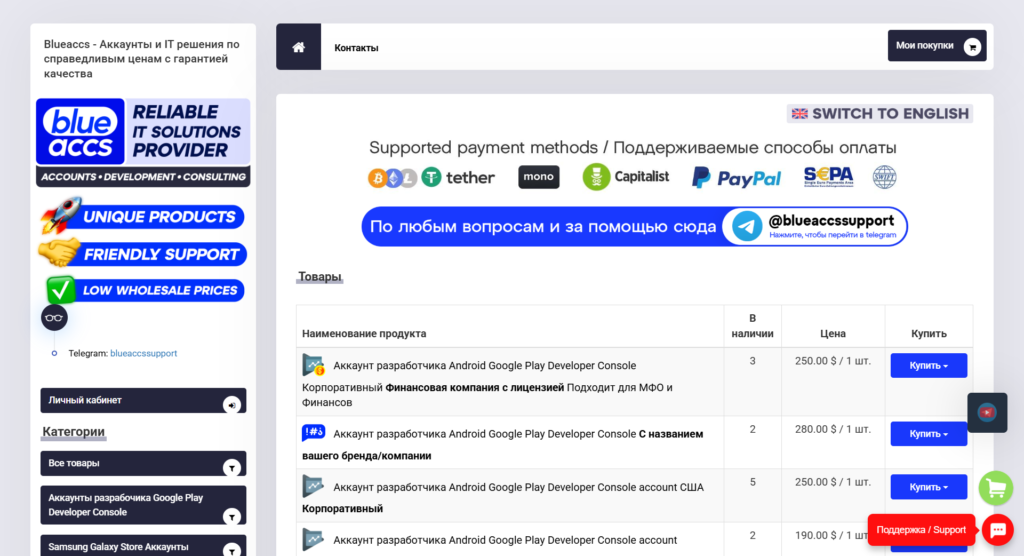1024x556 pixels.
Task: Click the rocket Unique Products badge
Action: (x=142, y=216)
